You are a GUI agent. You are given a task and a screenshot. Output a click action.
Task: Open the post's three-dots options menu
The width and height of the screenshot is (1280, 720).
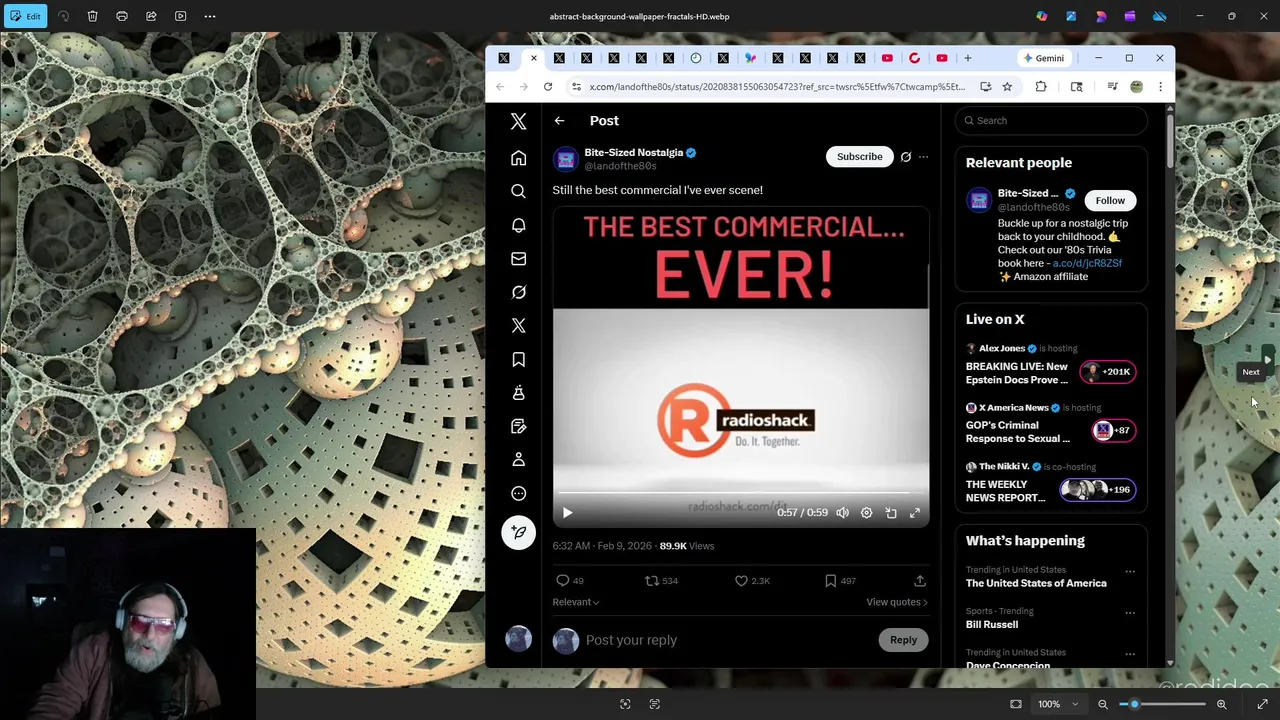923,157
